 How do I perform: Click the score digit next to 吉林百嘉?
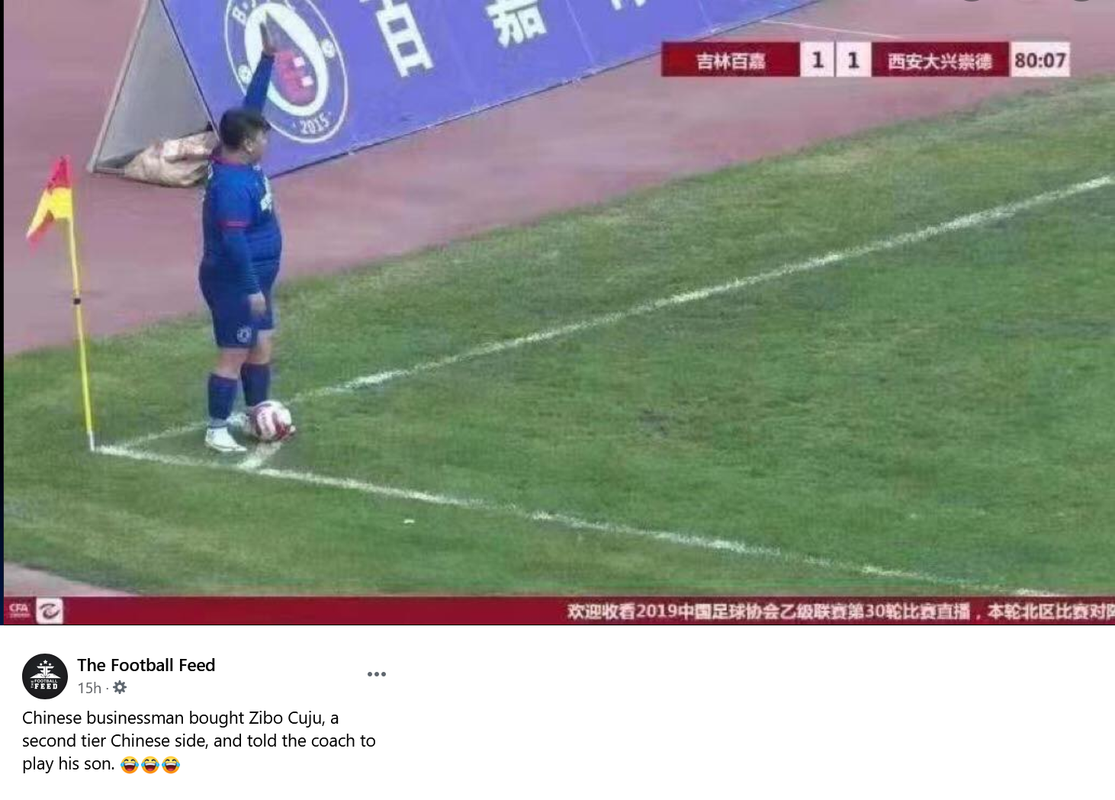pos(818,60)
